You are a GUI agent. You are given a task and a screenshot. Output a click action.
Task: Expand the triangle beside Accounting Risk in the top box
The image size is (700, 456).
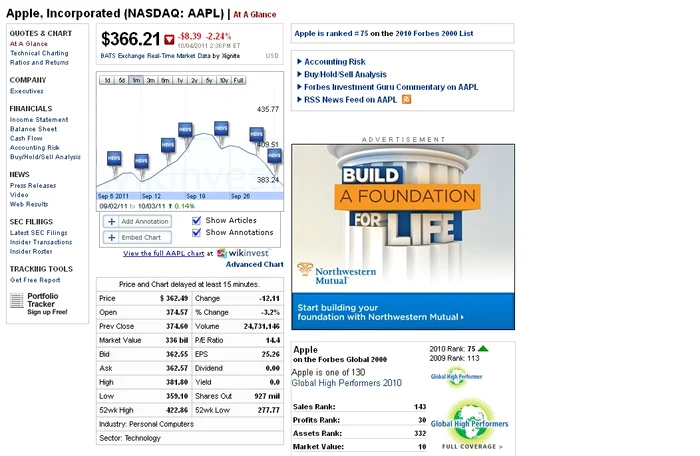(x=300, y=62)
